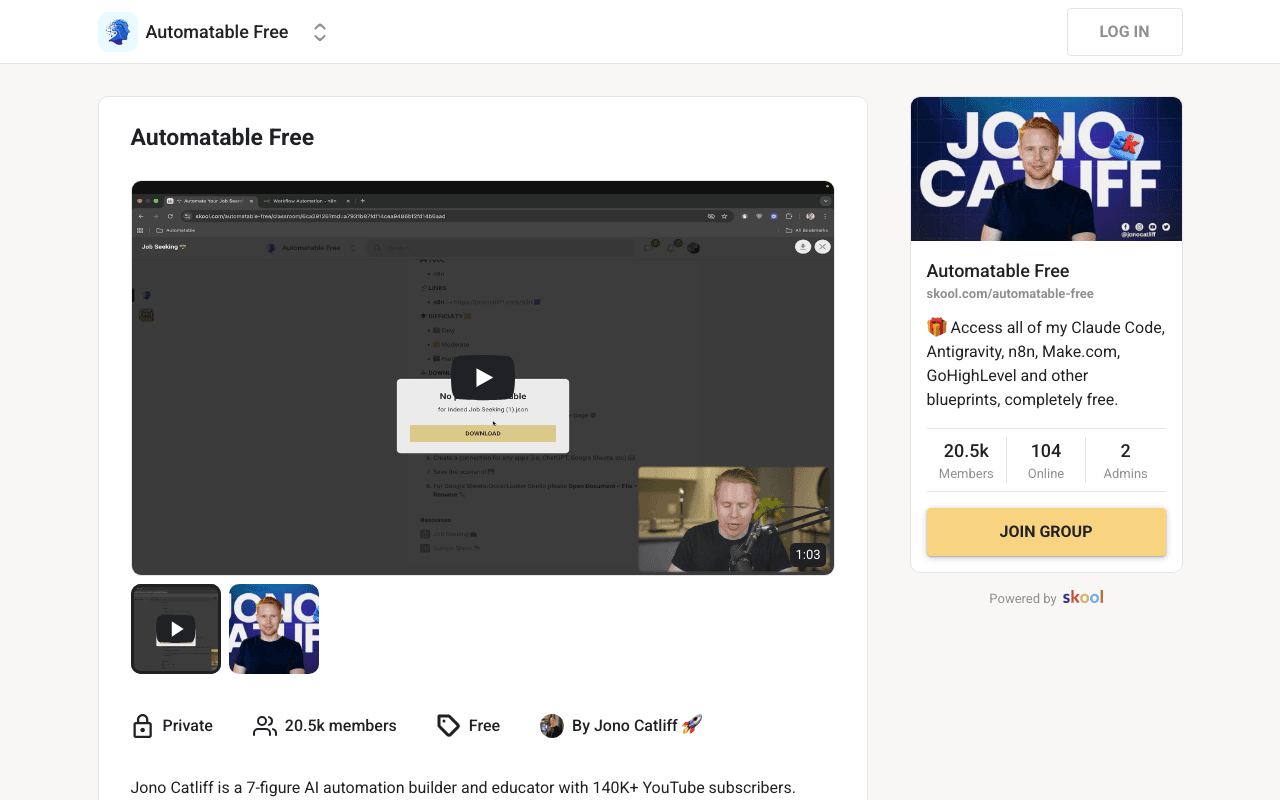Click the Private label text
This screenshot has height=800, width=1280.
[x=188, y=726]
